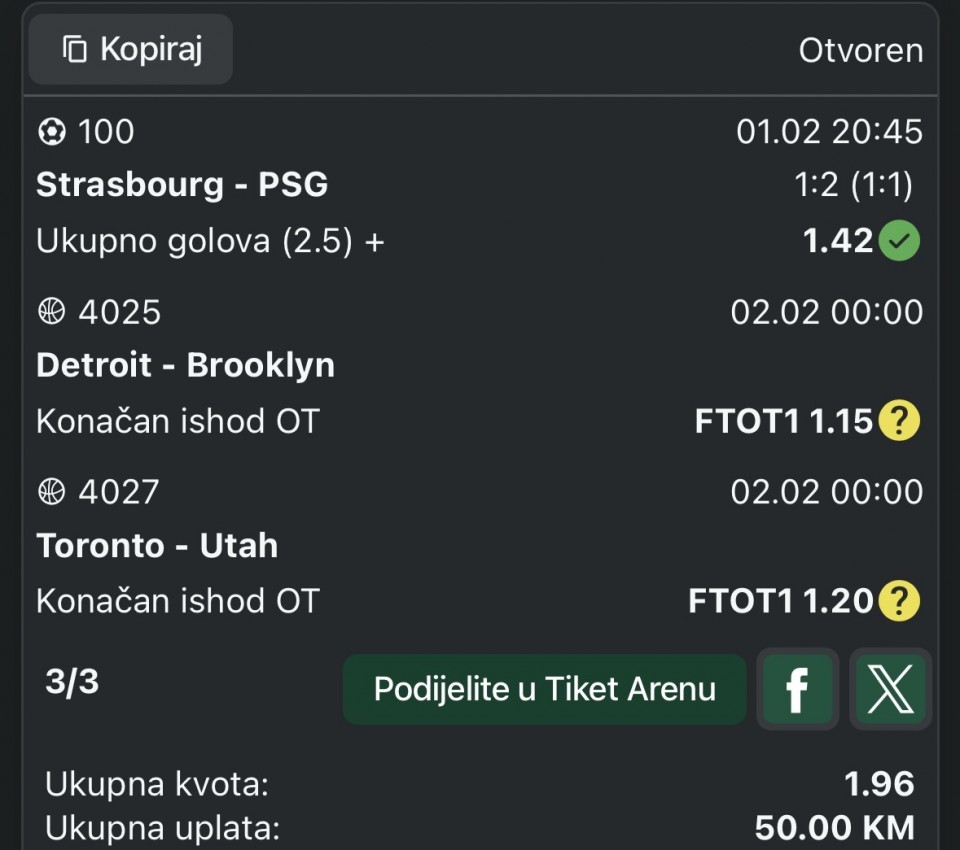Select the FTOT1 1.20 odds

pos(781,601)
